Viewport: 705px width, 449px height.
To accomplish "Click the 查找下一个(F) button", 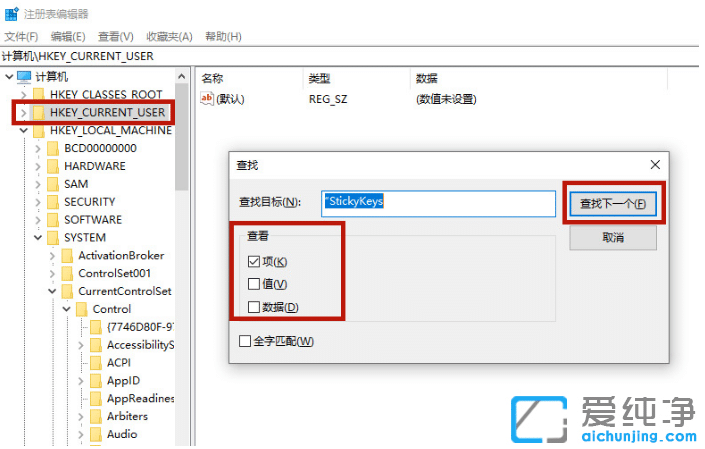I will (x=612, y=203).
